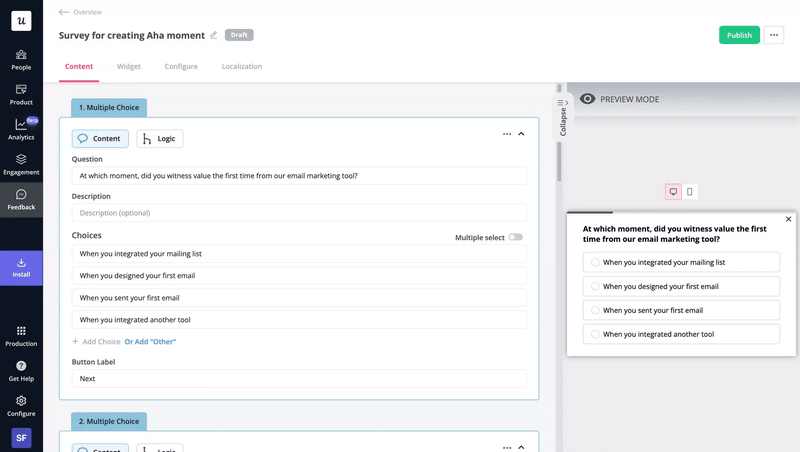Viewport: 800px width, 452px height.
Task: Switch preview to mobile device icon
Action: pos(690,191)
